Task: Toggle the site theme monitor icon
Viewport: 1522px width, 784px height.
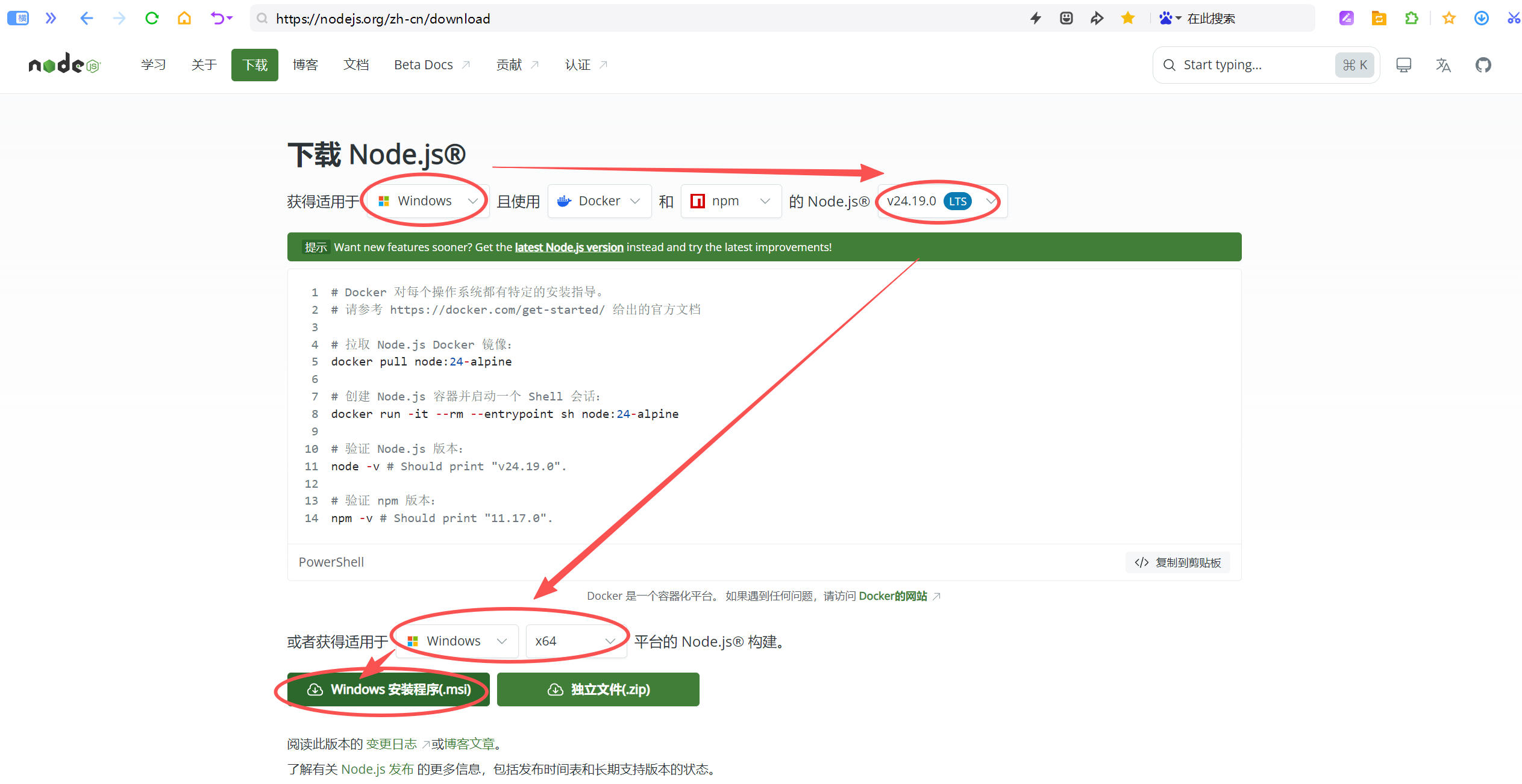Action: point(1403,65)
